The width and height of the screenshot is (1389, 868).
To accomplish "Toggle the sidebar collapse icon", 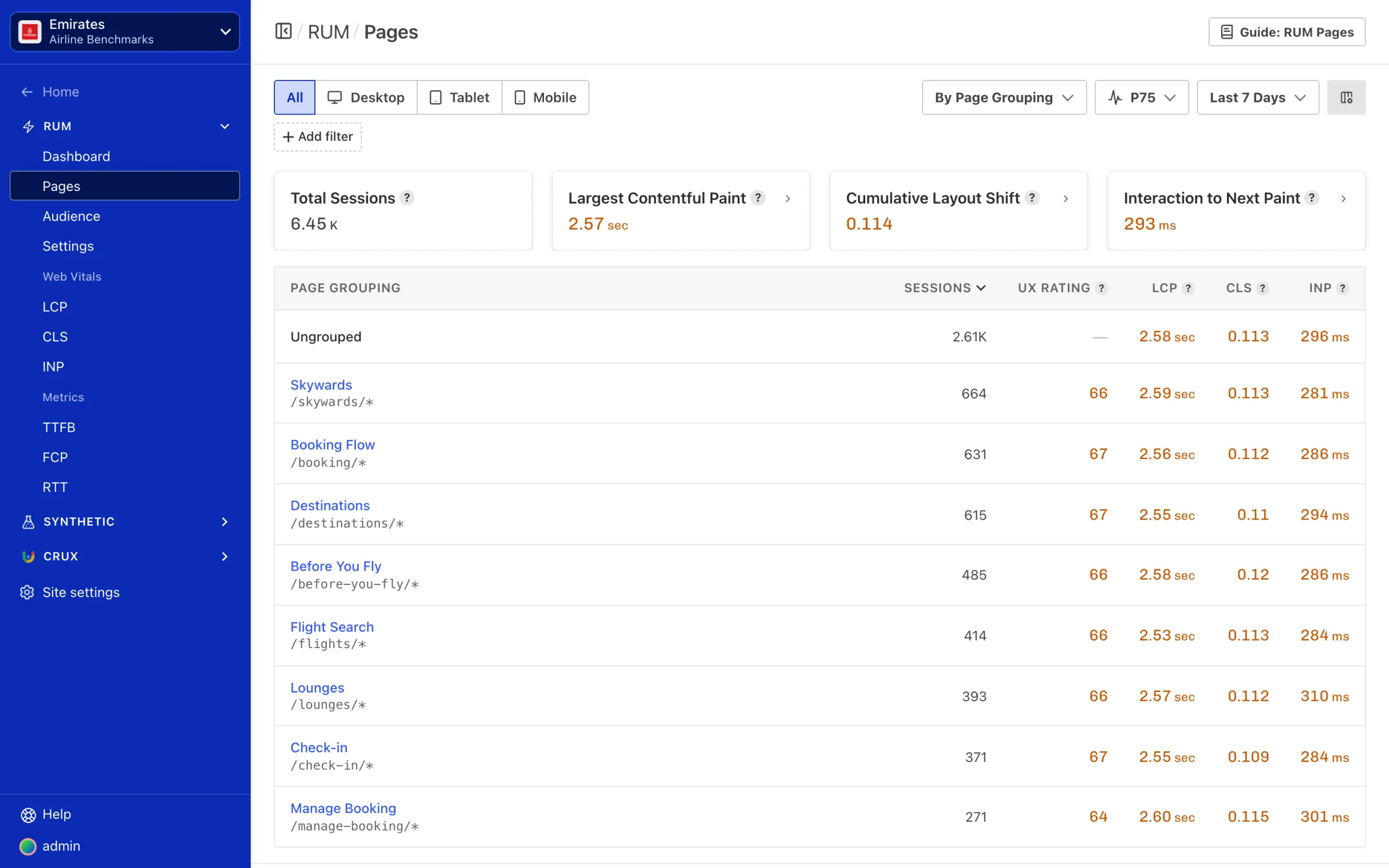I will point(283,31).
